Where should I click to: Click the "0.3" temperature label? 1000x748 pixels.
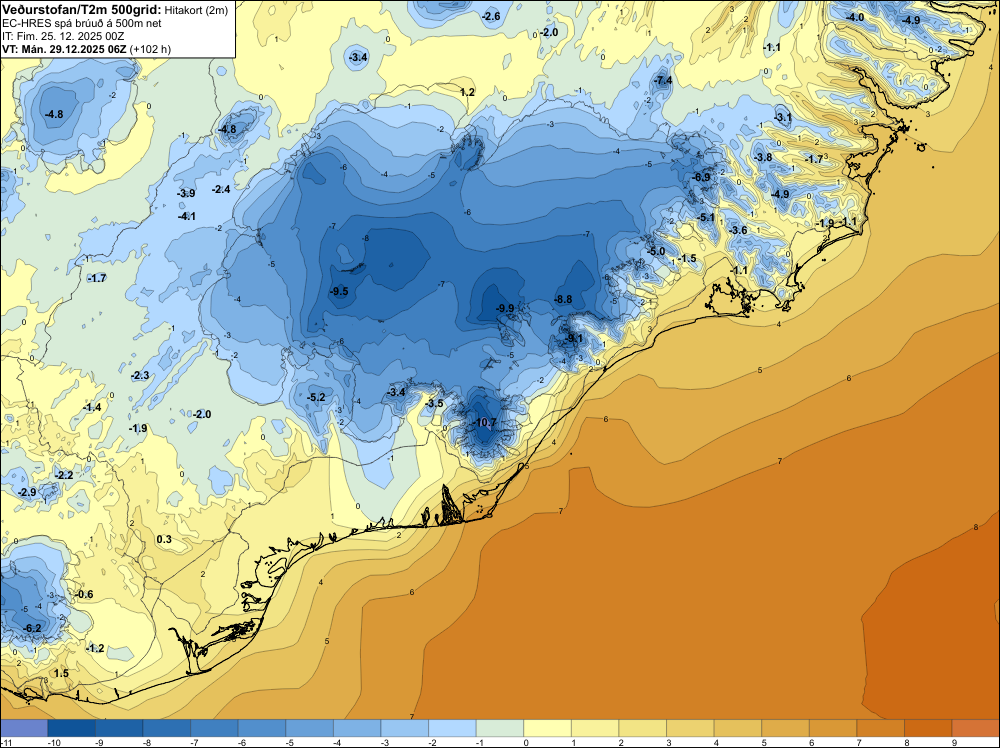pyautogui.click(x=164, y=539)
